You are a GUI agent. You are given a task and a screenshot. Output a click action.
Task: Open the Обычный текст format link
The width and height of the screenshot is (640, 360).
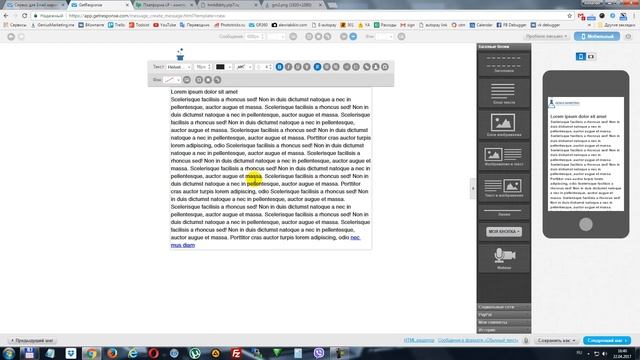point(478,340)
